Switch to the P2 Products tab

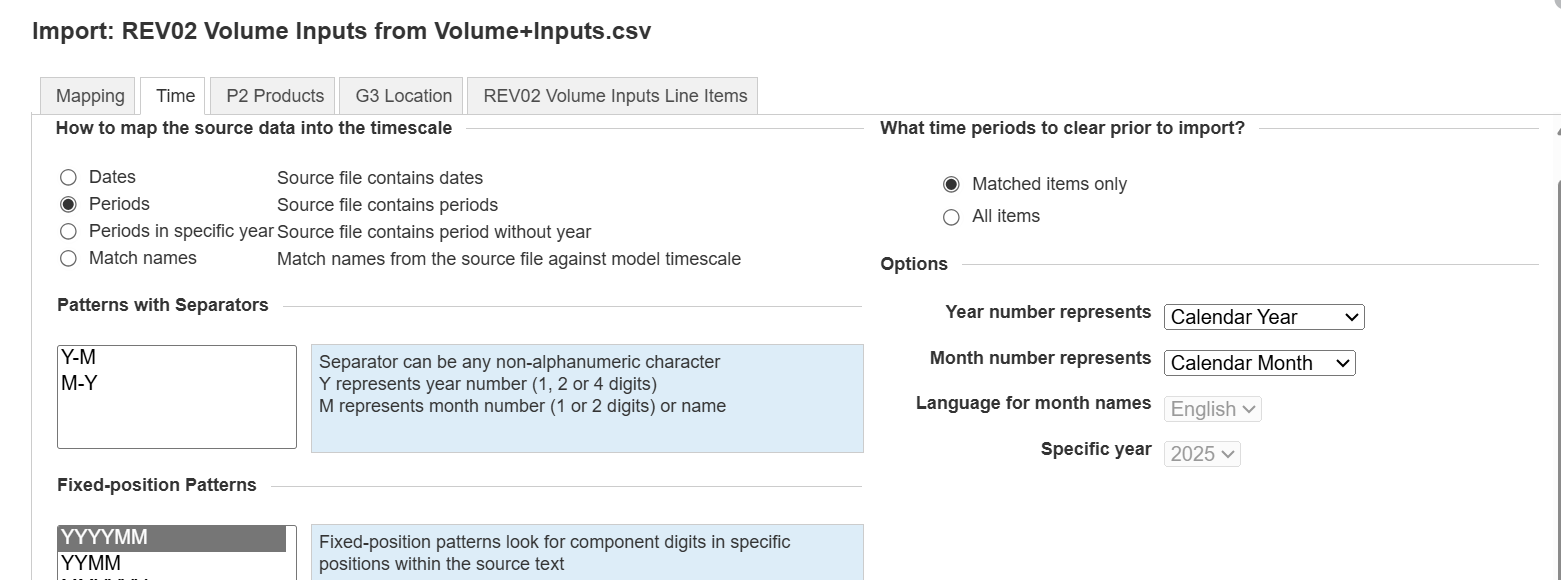click(275, 96)
